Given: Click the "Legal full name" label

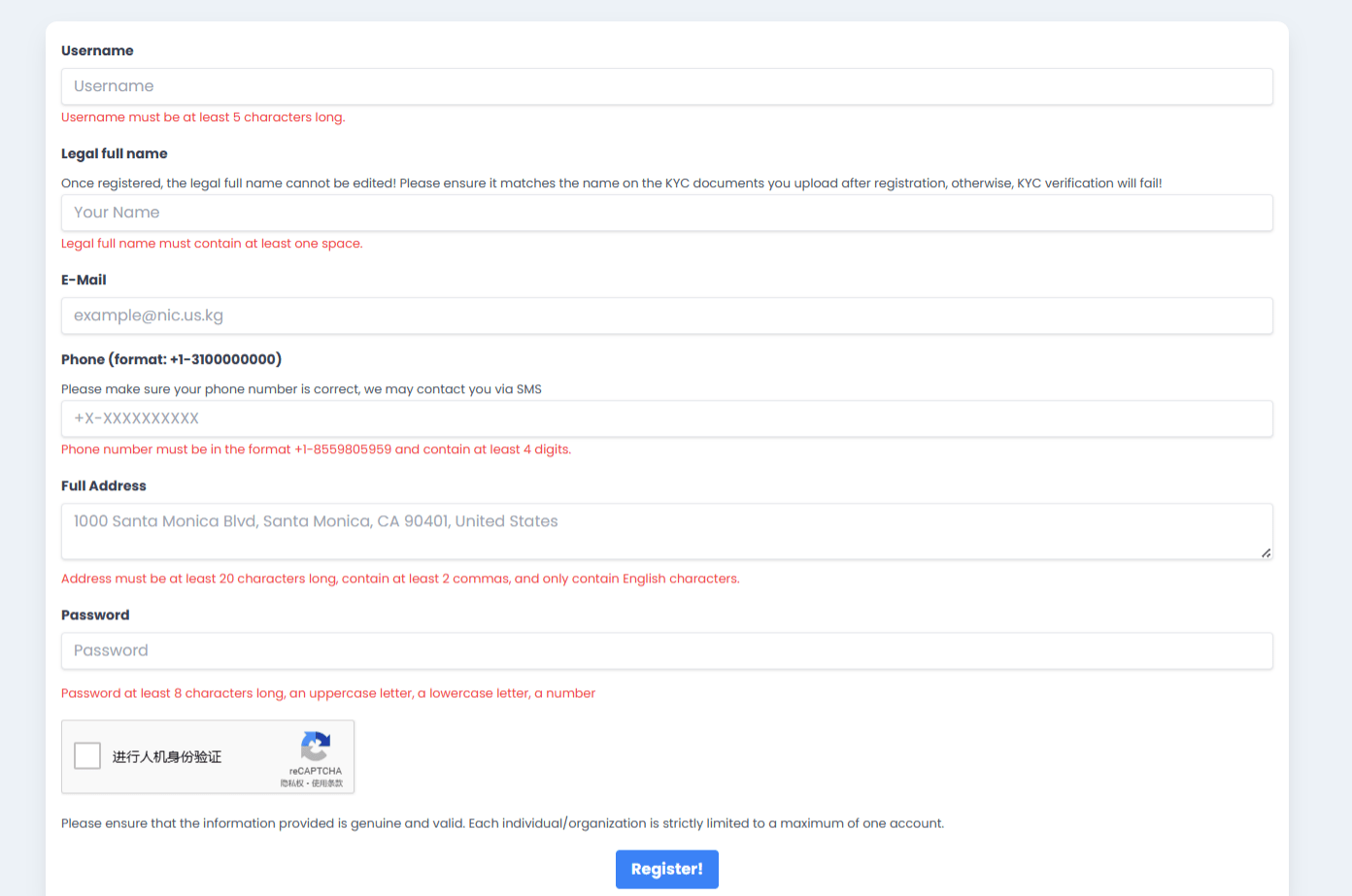Looking at the screenshot, I should 114,153.
